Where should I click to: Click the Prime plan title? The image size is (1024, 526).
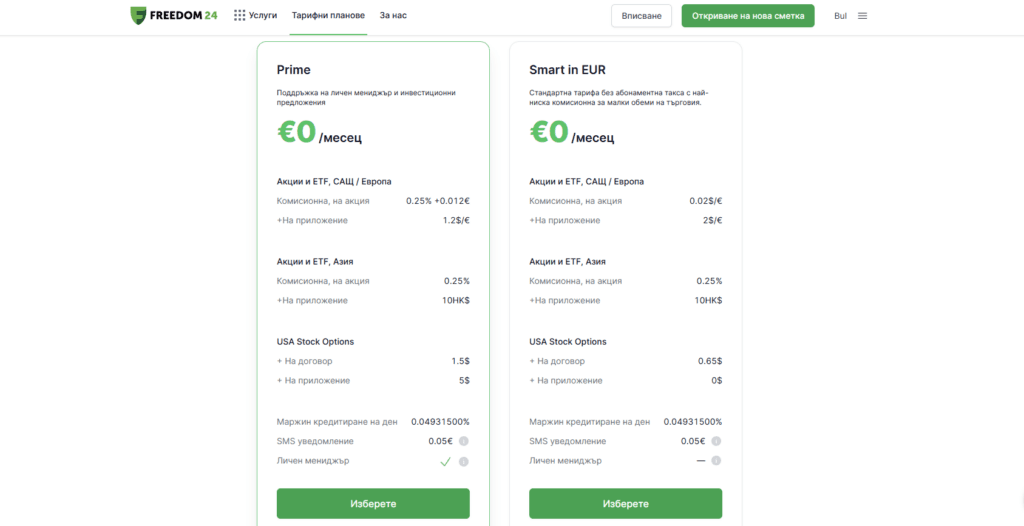point(294,70)
